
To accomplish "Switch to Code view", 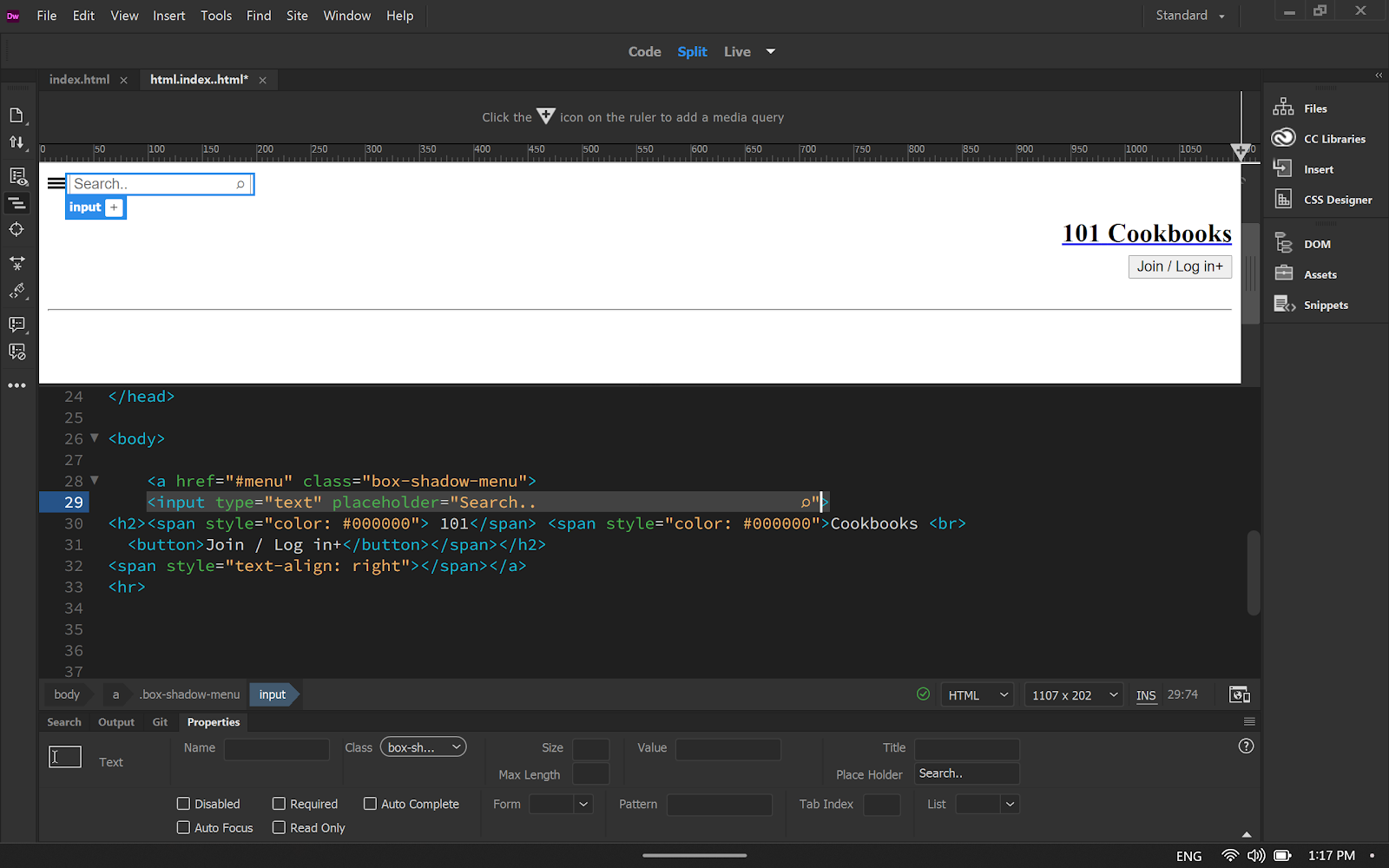I will click(x=644, y=51).
